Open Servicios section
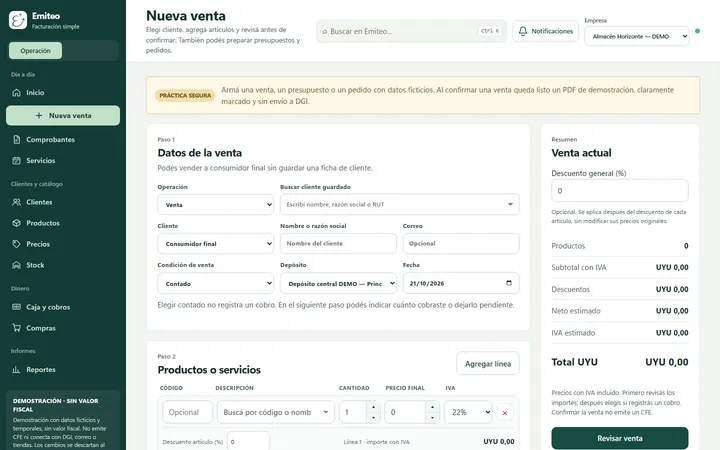This screenshot has width=720, height=450. pos(63,161)
